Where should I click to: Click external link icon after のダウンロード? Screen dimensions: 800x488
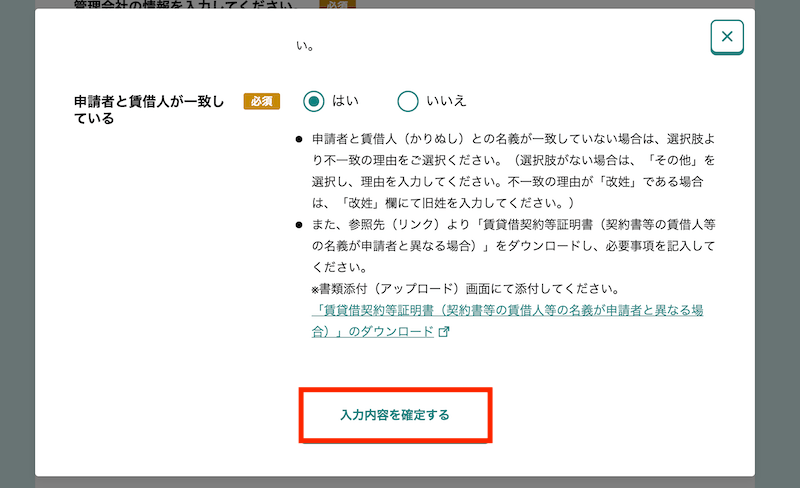pos(444,332)
